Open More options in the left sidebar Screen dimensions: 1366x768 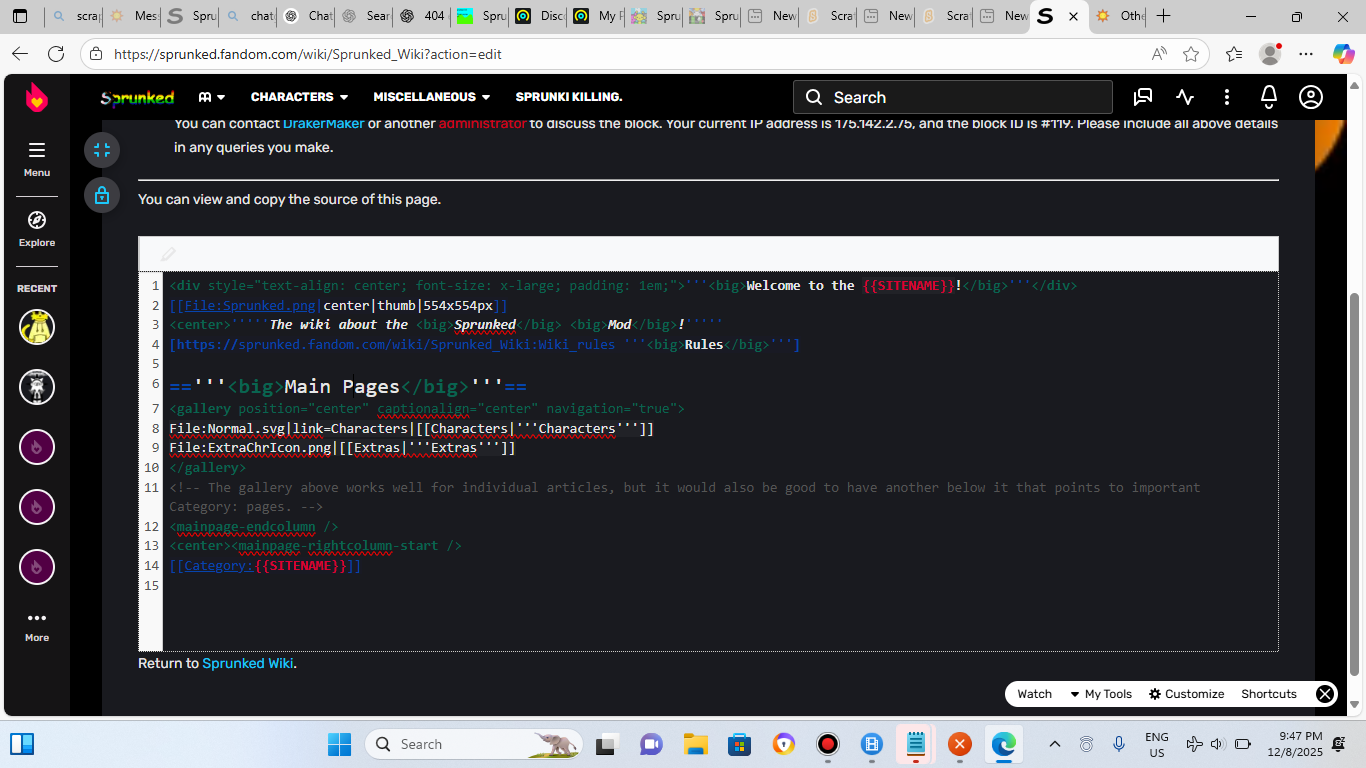point(37,626)
